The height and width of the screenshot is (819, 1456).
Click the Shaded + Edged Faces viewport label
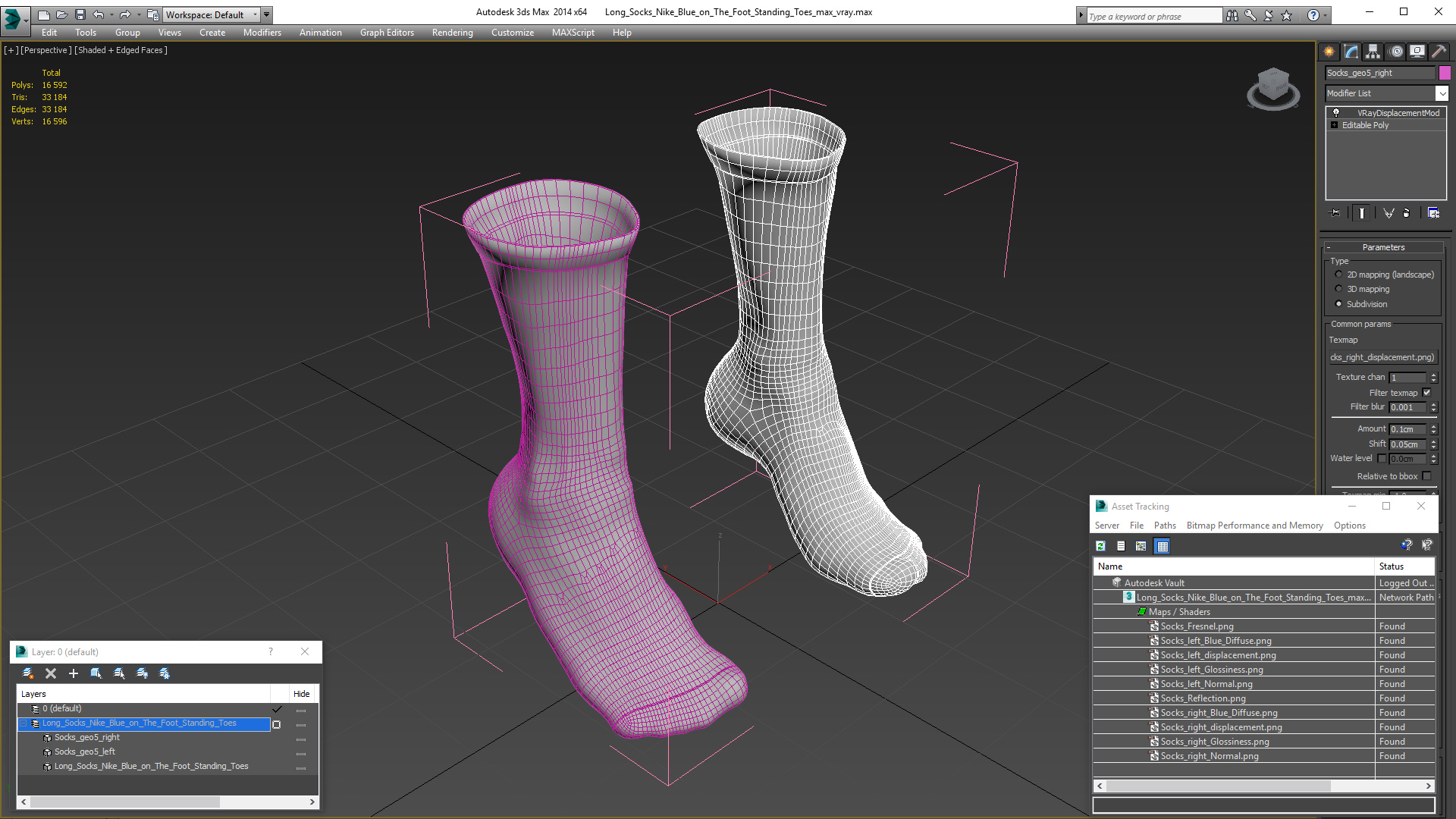121,50
